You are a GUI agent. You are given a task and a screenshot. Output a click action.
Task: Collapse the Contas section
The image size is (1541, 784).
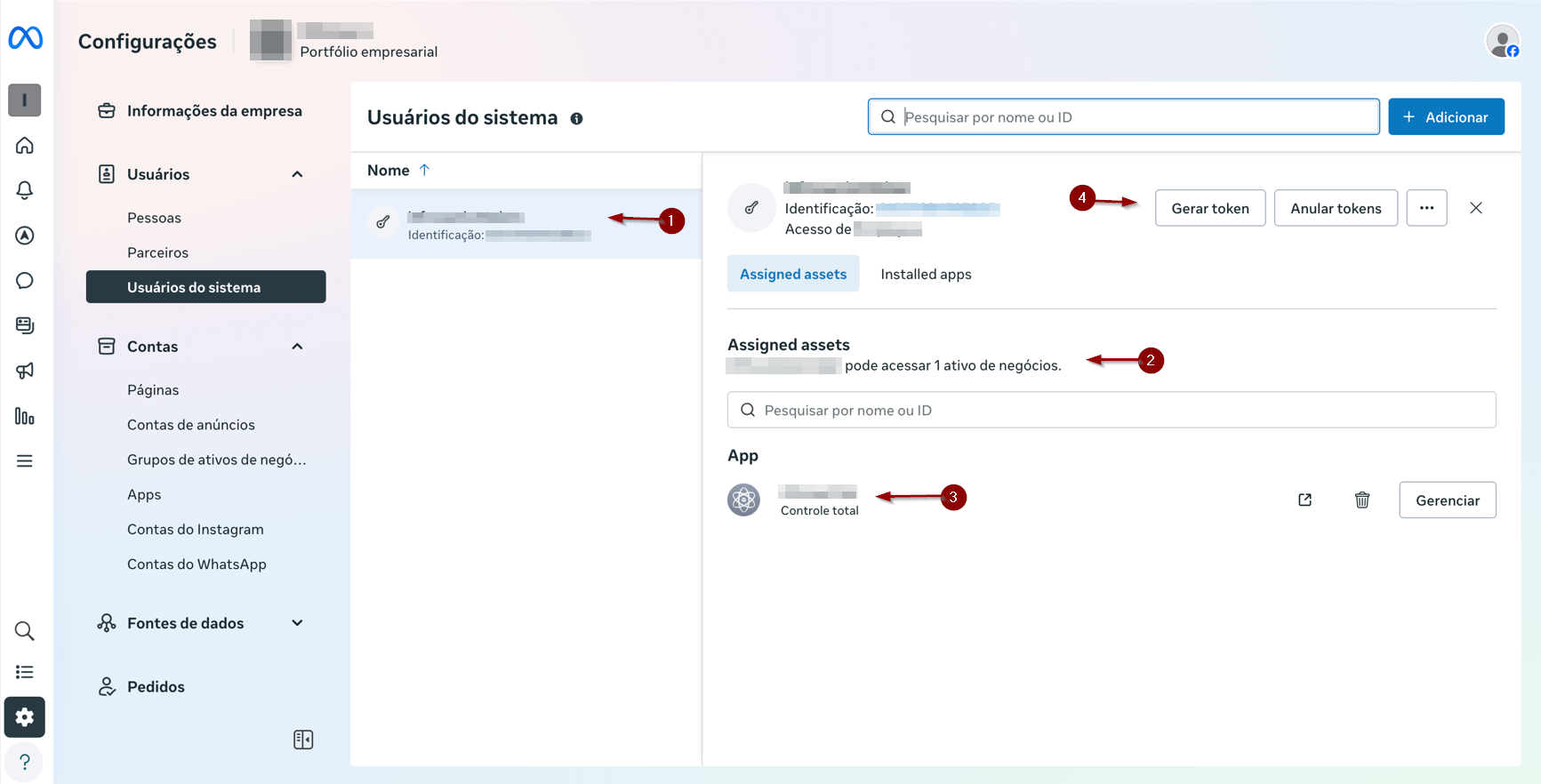297,347
